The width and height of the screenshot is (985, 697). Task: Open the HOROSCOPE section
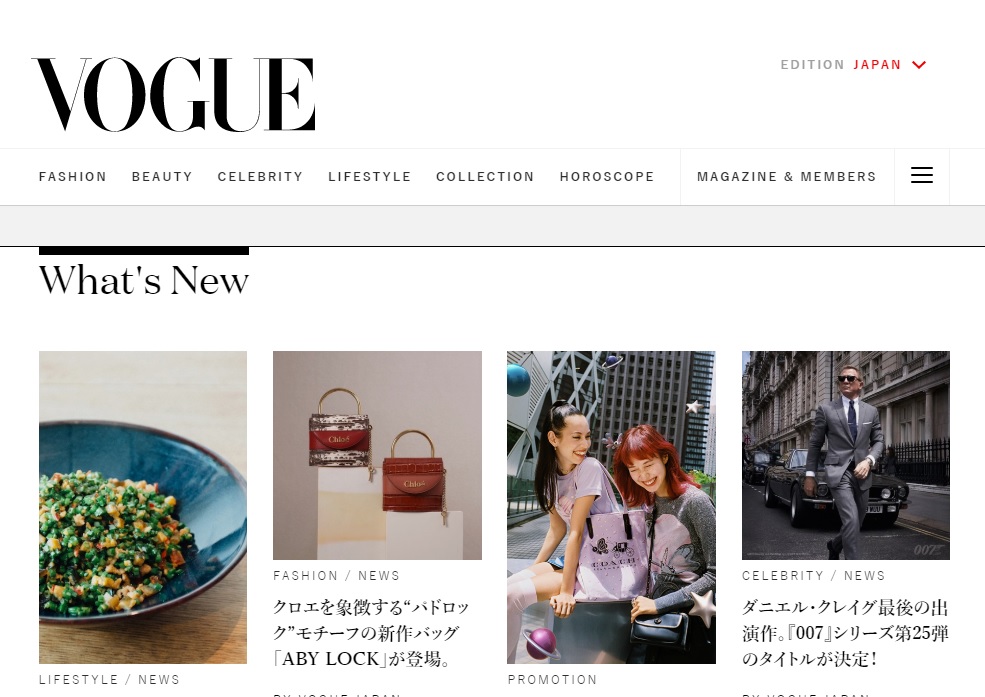coord(607,177)
